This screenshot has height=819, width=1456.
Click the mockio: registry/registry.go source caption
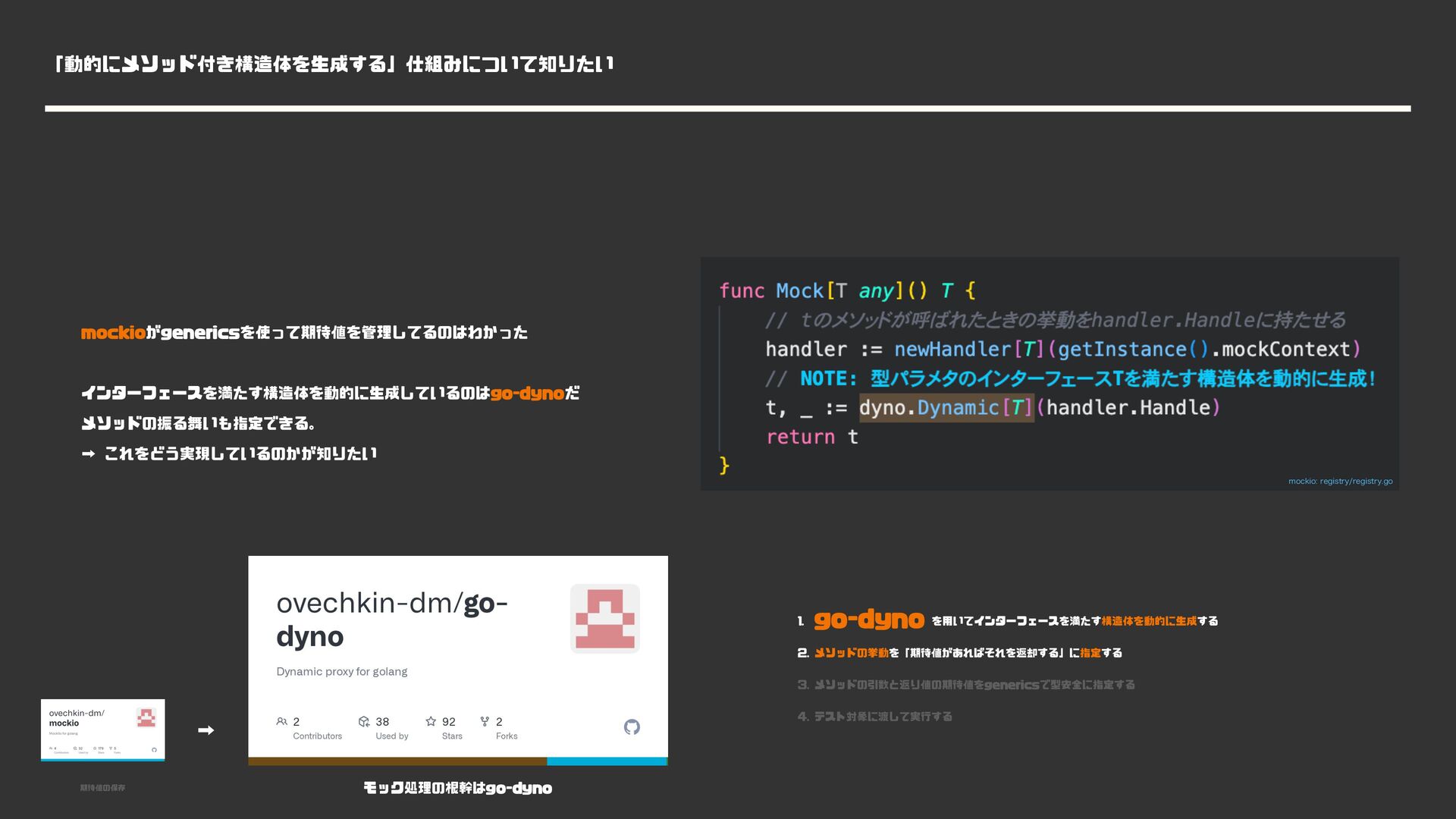[1340, 481]
